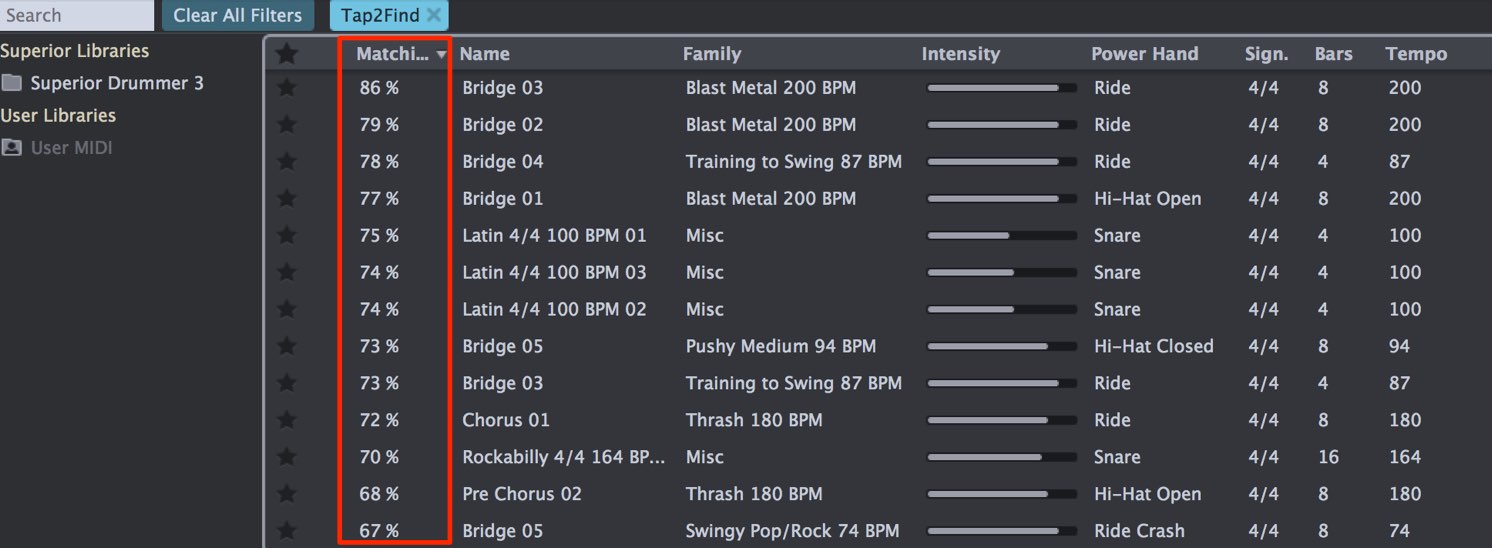
Task: Click the tempo value 74
Action: pyautogui.click(x=1399, y=532)
